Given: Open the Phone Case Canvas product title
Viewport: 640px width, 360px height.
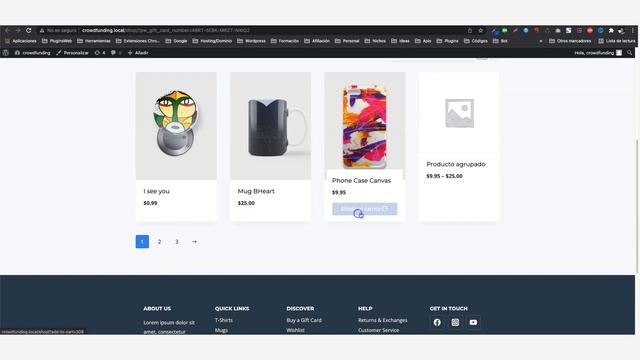Looking at the screenshot, I should (361, 180).
